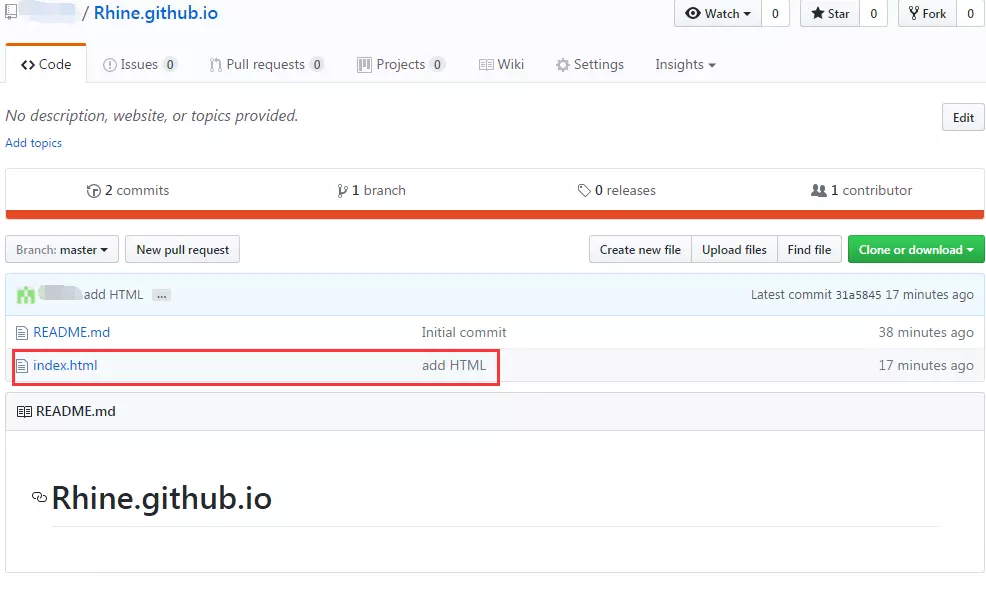Screen dimensions: 986x602
Task: Click the anchor link icon beside Rhine.github.io heading
Action: 39,497
